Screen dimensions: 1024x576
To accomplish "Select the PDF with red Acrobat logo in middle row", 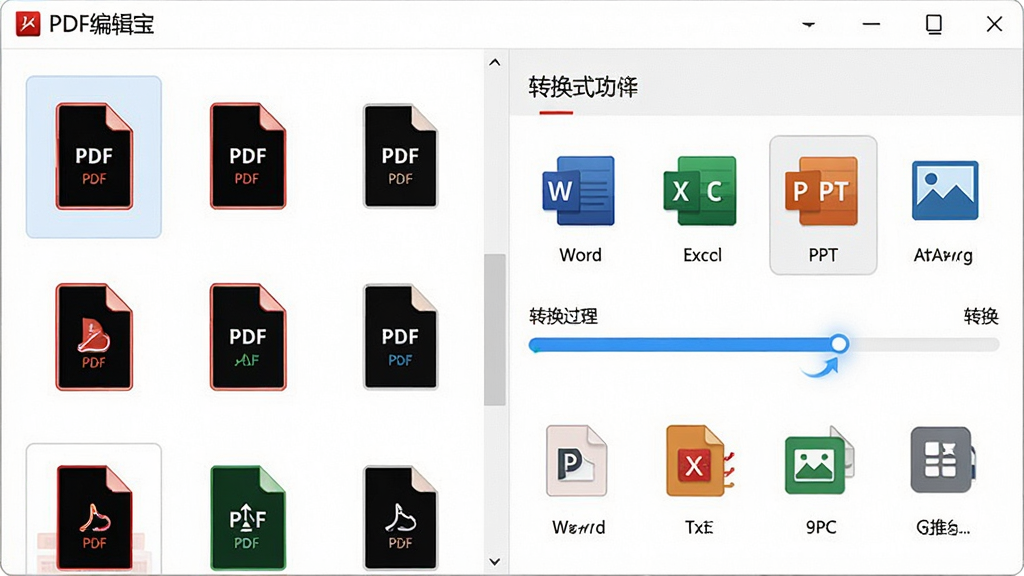I will pos(94,337).
